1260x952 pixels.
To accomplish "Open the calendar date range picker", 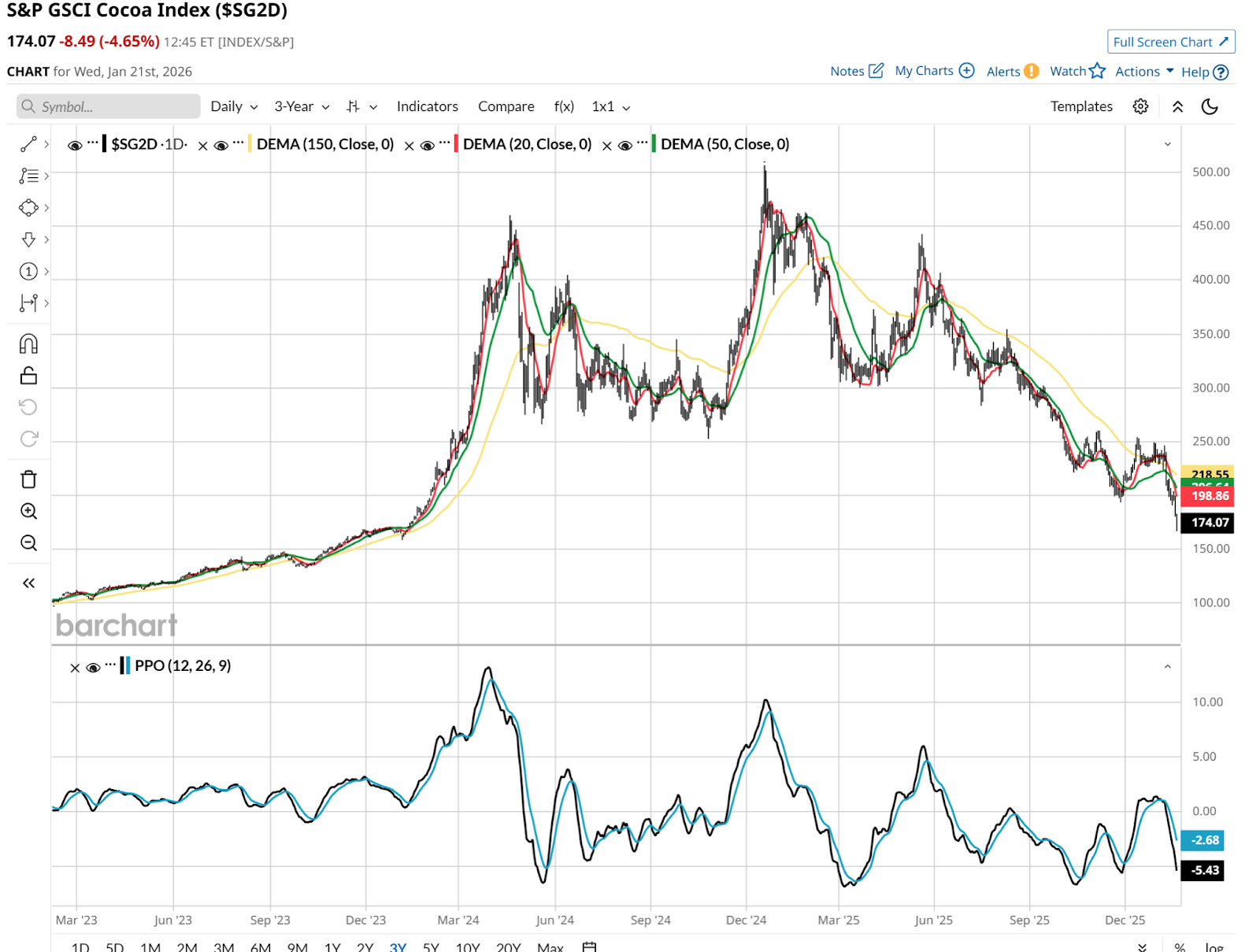I will click(x=589, y=946).
